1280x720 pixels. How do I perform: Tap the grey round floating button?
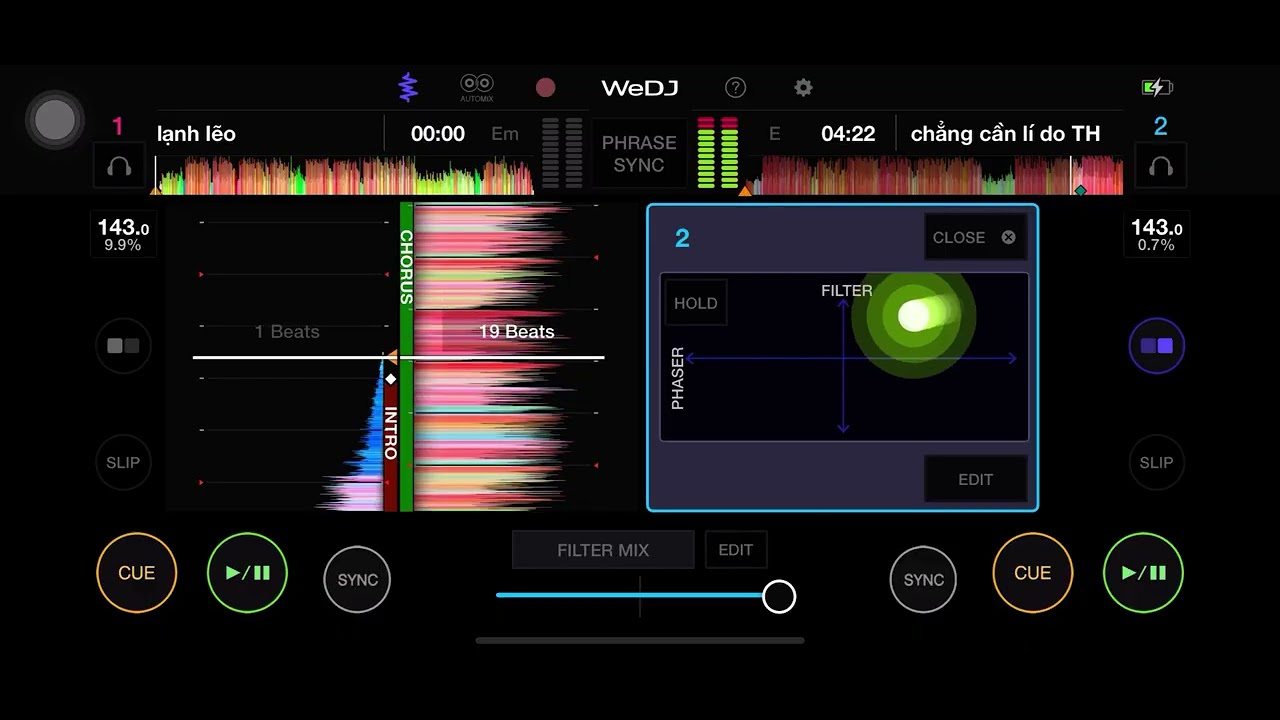[x=54, y=120]
